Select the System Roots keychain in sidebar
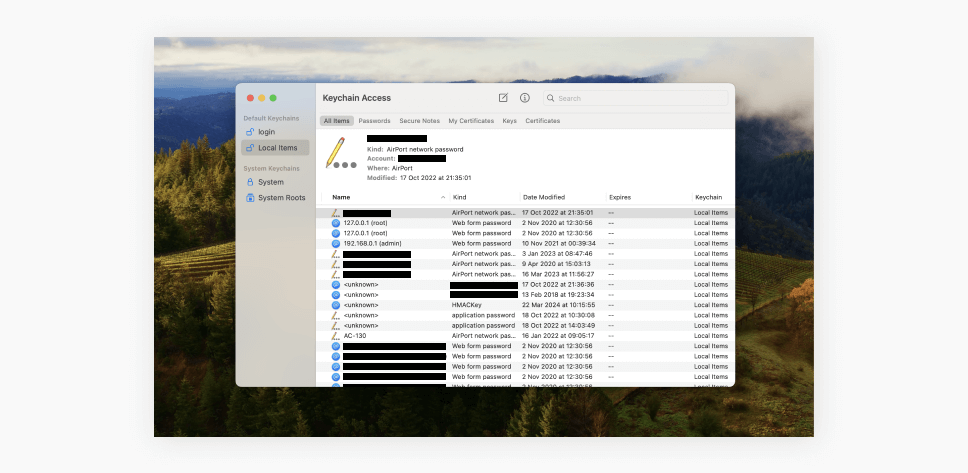The image size is (968, 473). point(275,198)
